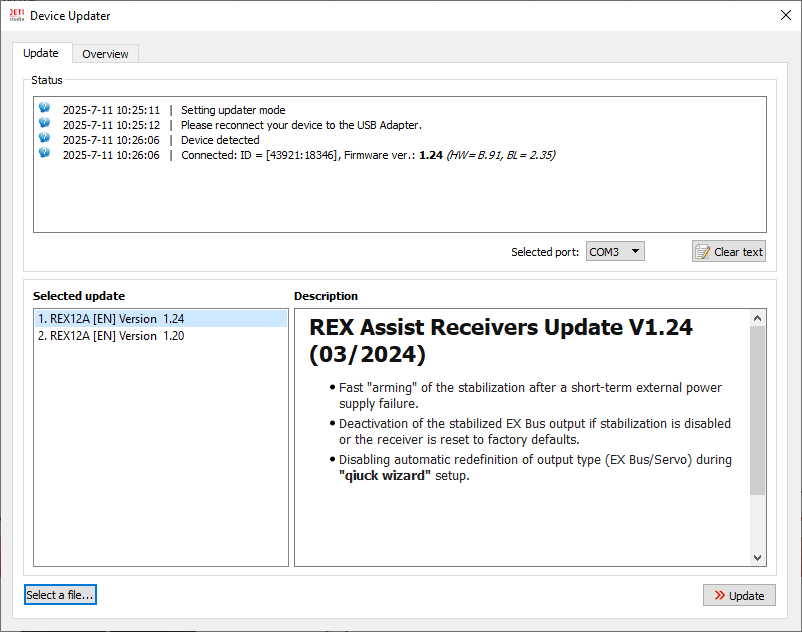Click the "REX Assist Receivers Update V1.24" heading
This screenshot has height=632, width=802.
501,341
